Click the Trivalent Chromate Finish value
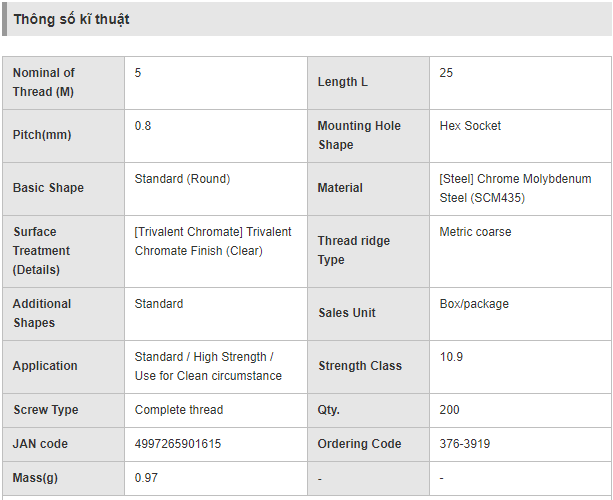The height and width of the screenshot is (500, 613). point(213,241)
